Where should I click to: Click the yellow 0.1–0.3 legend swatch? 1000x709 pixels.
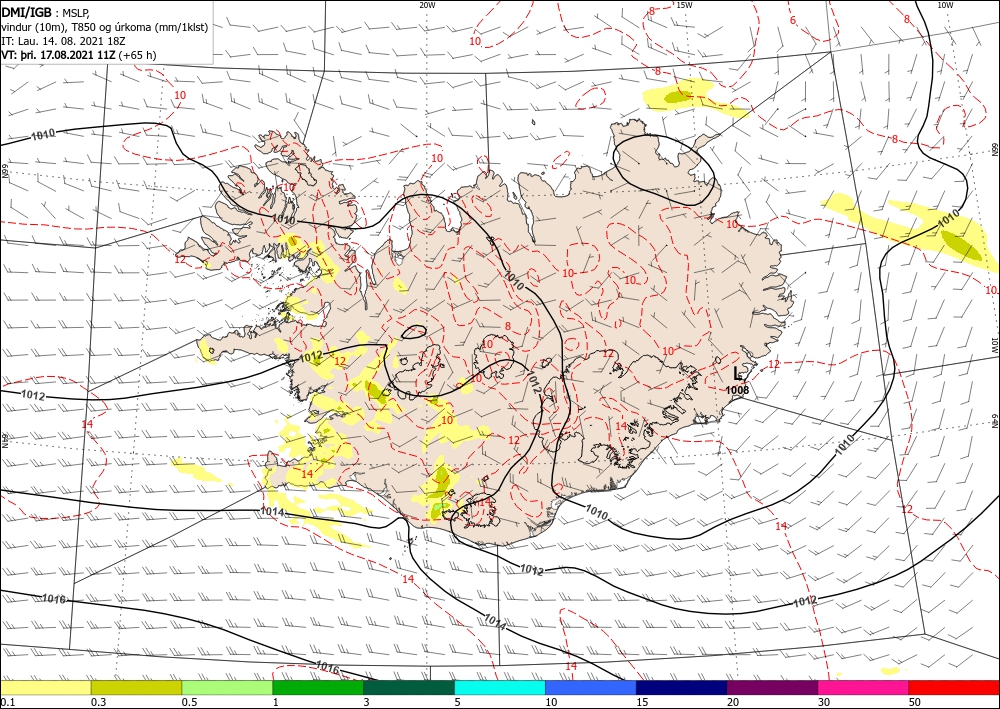[46, 687]
